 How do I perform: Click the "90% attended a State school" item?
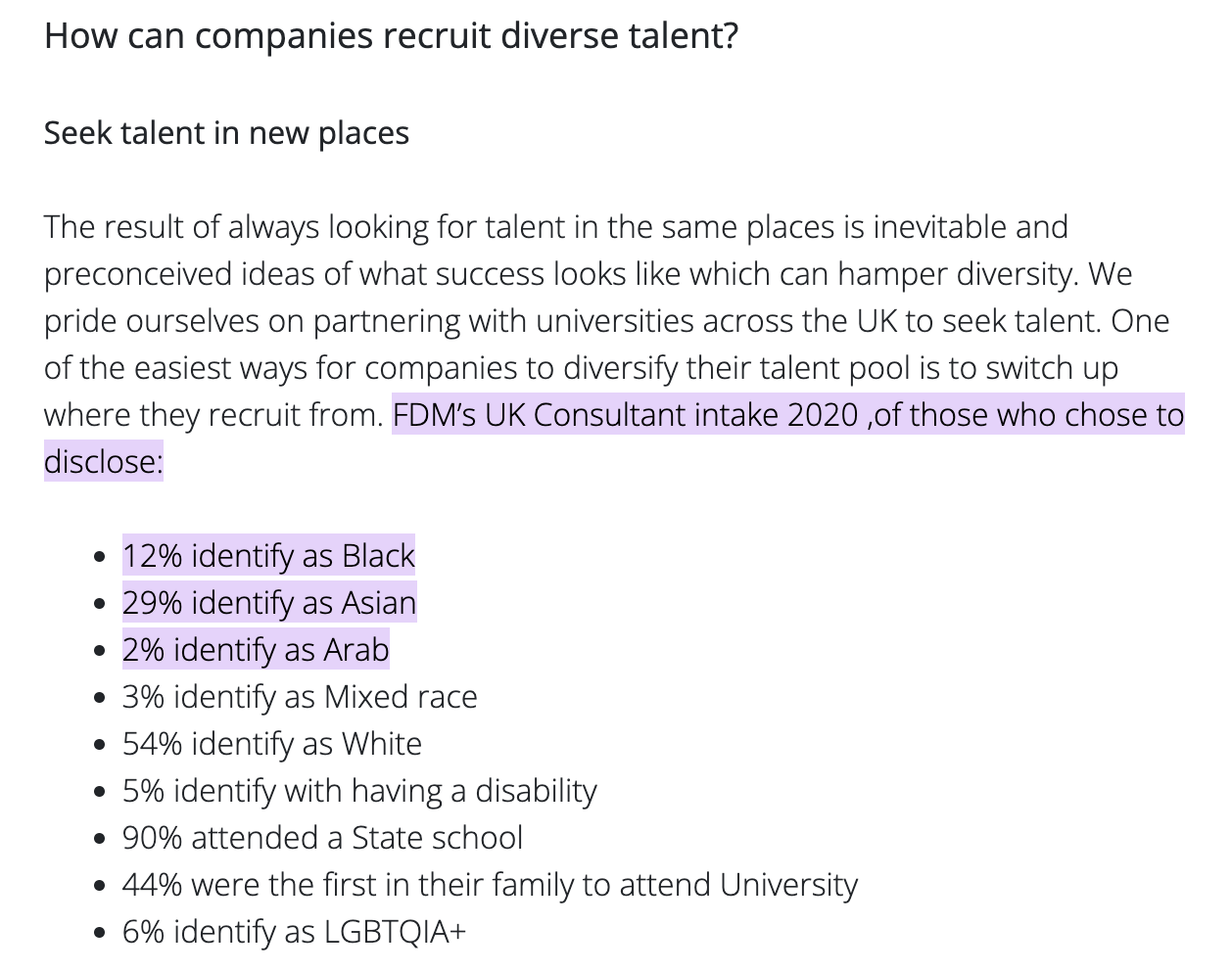click(x=322, y=838)
